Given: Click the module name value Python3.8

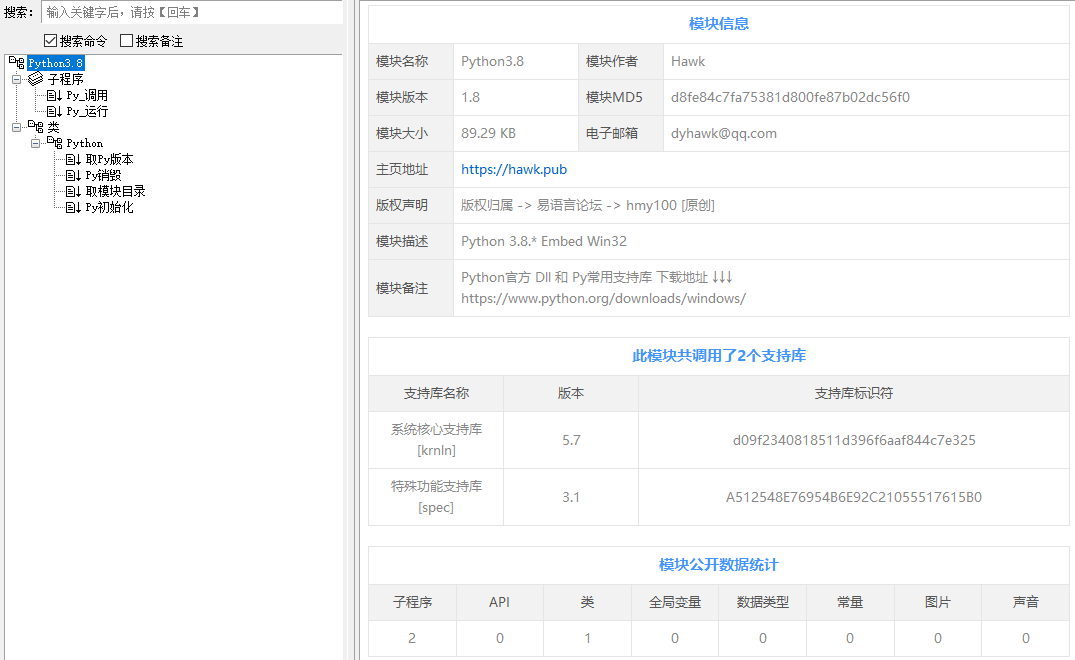Looking at the screenshot, I should pyautogui.click(x=492, y=61).
